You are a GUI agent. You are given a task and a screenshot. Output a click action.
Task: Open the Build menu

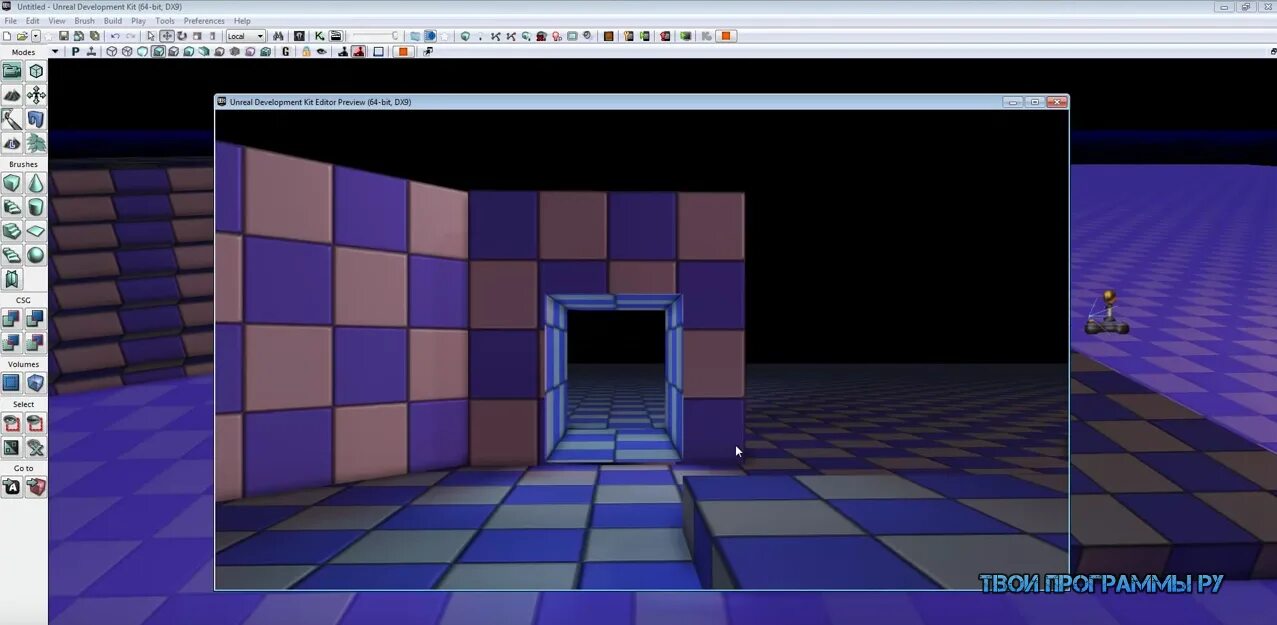point(112,20)
